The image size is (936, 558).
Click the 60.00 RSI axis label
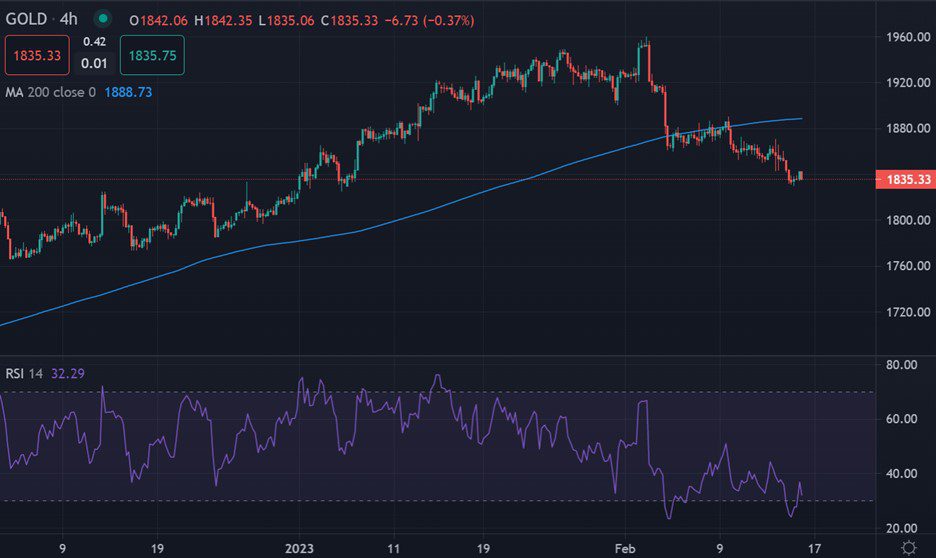point(901,419)
